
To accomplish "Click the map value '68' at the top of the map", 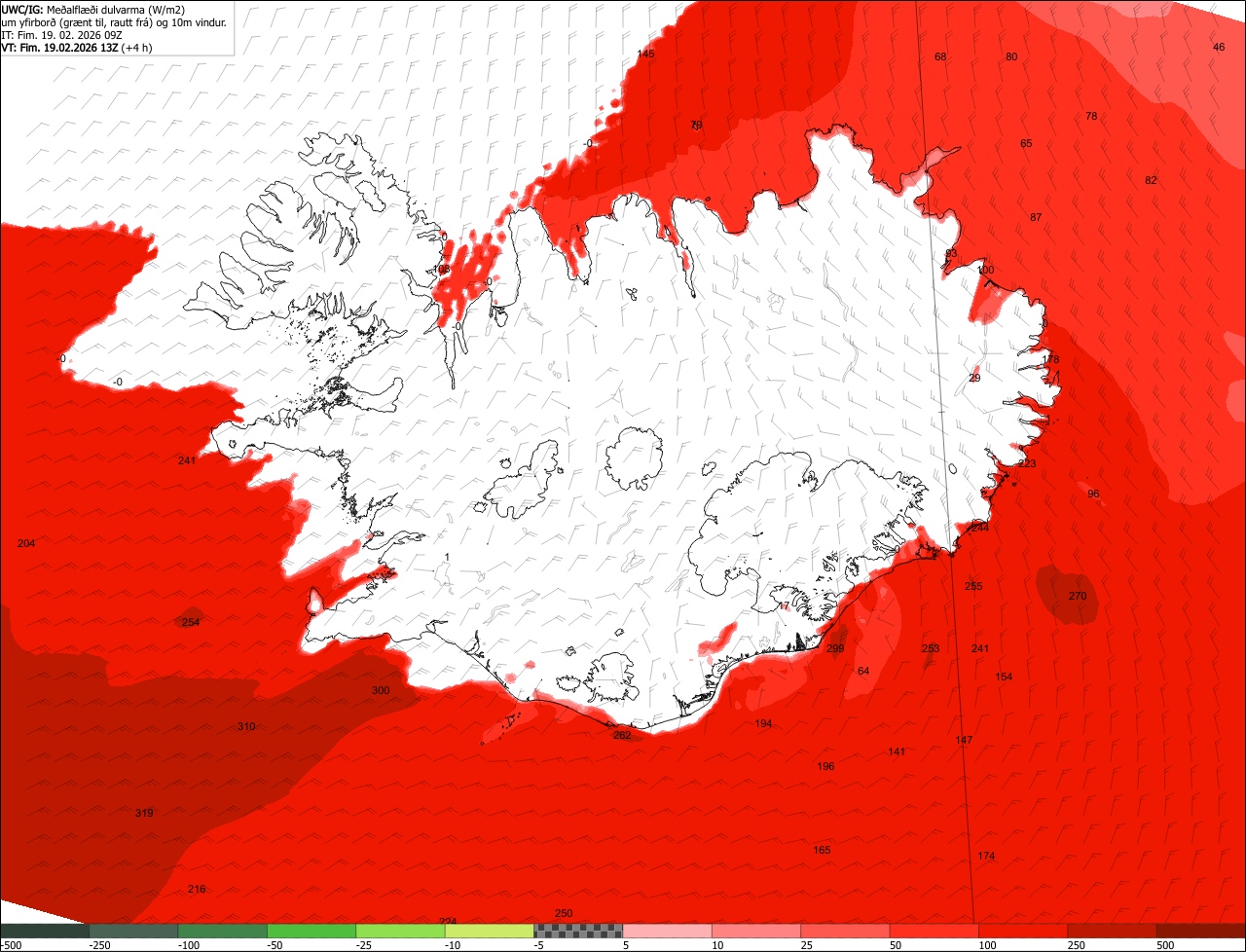I will click(x=940, y=56).
